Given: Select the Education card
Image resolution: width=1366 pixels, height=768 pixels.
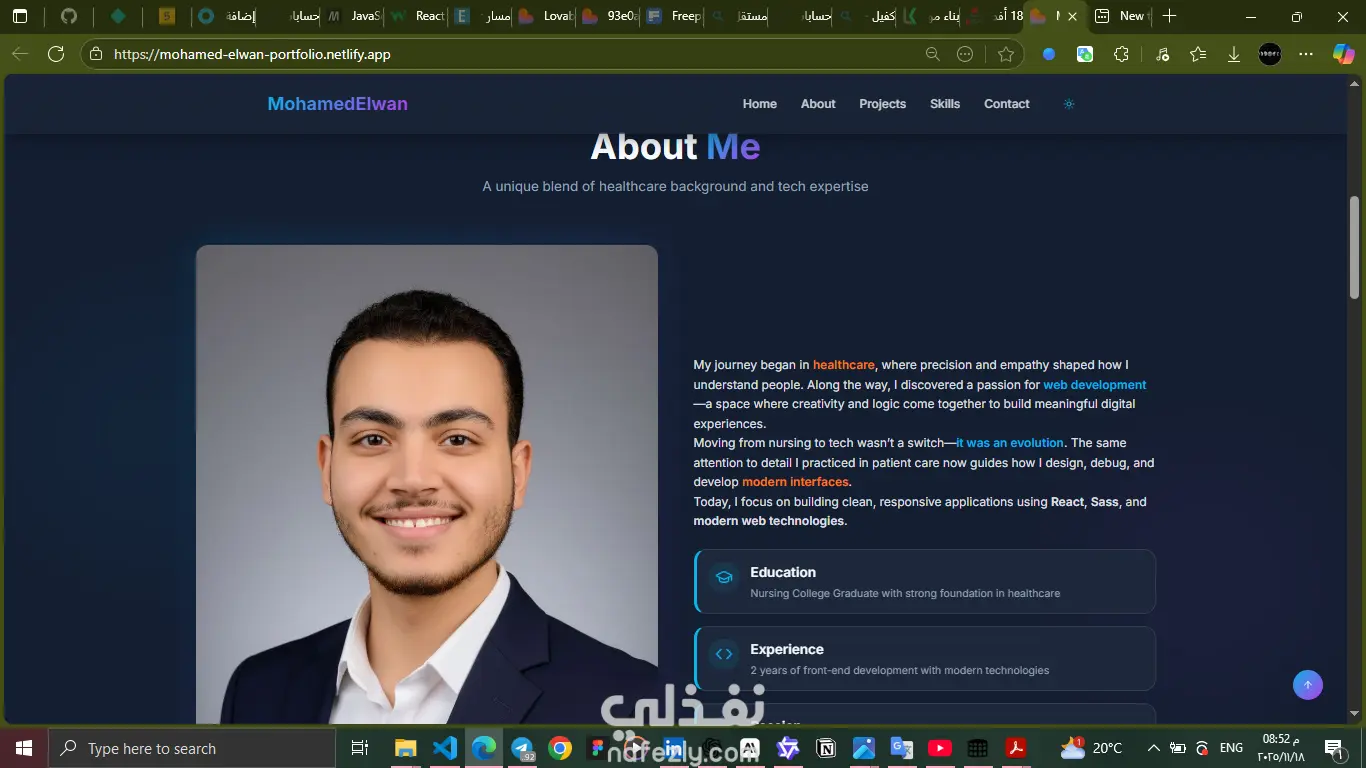Looking at the screenshot, I should point(925,581).
